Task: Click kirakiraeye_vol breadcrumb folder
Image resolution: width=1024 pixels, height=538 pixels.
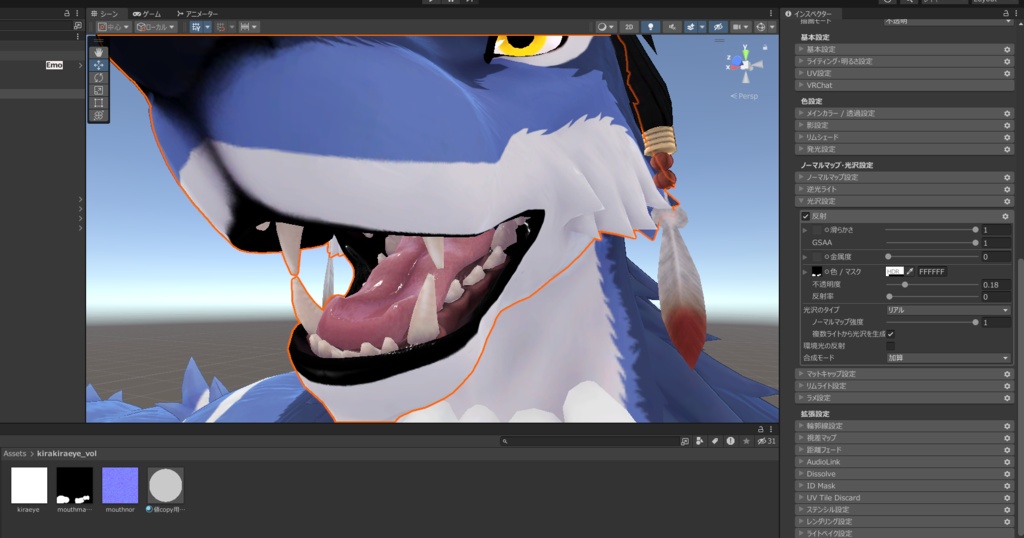Action: (67, 453)
